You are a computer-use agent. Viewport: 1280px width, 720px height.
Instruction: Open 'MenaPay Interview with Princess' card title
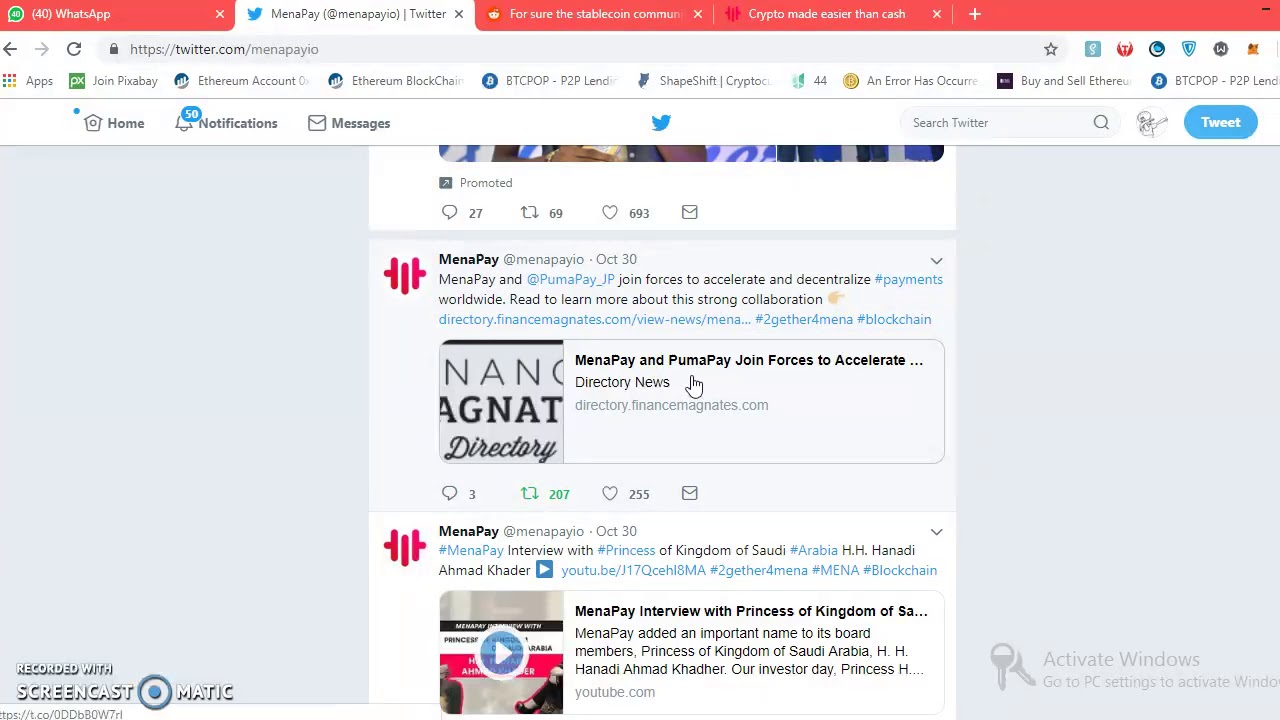[x=751, y=611]
